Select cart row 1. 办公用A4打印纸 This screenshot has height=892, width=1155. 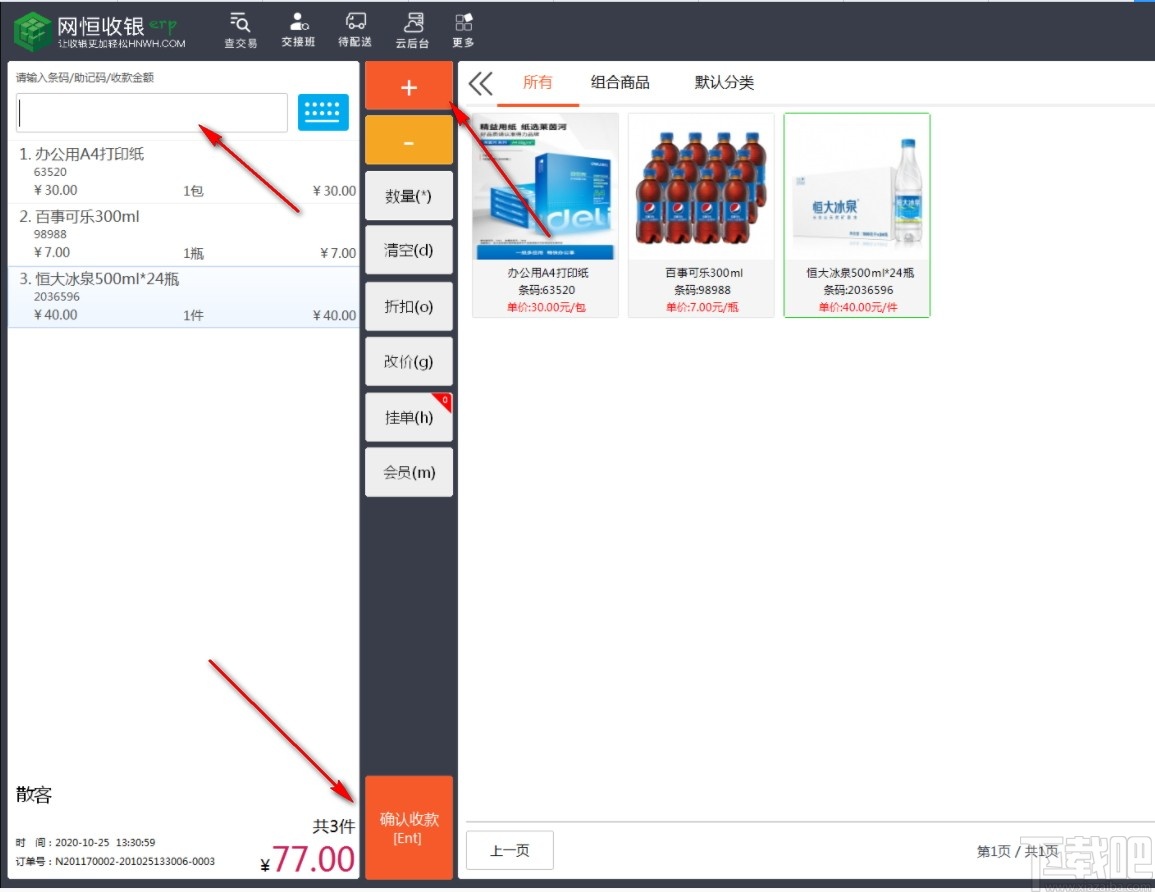[183, 172]
